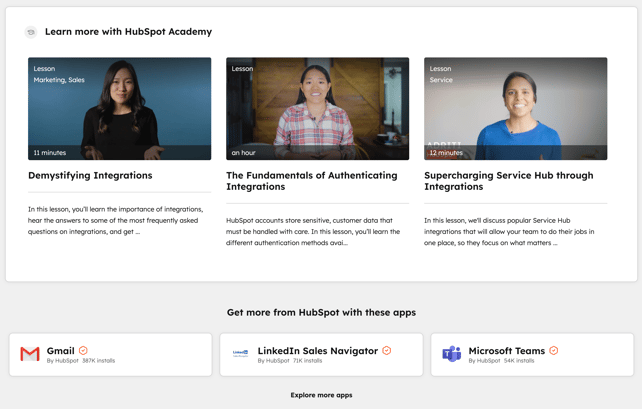Viewport: 642px width, 409px height.
Task: Click 'By HubSpot' text under Microsoft Teams
Action: (x=484, y=361)
